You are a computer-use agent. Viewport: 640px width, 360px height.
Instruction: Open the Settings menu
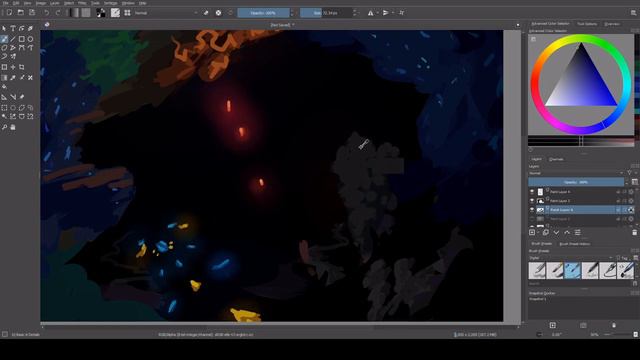(110, 3)
